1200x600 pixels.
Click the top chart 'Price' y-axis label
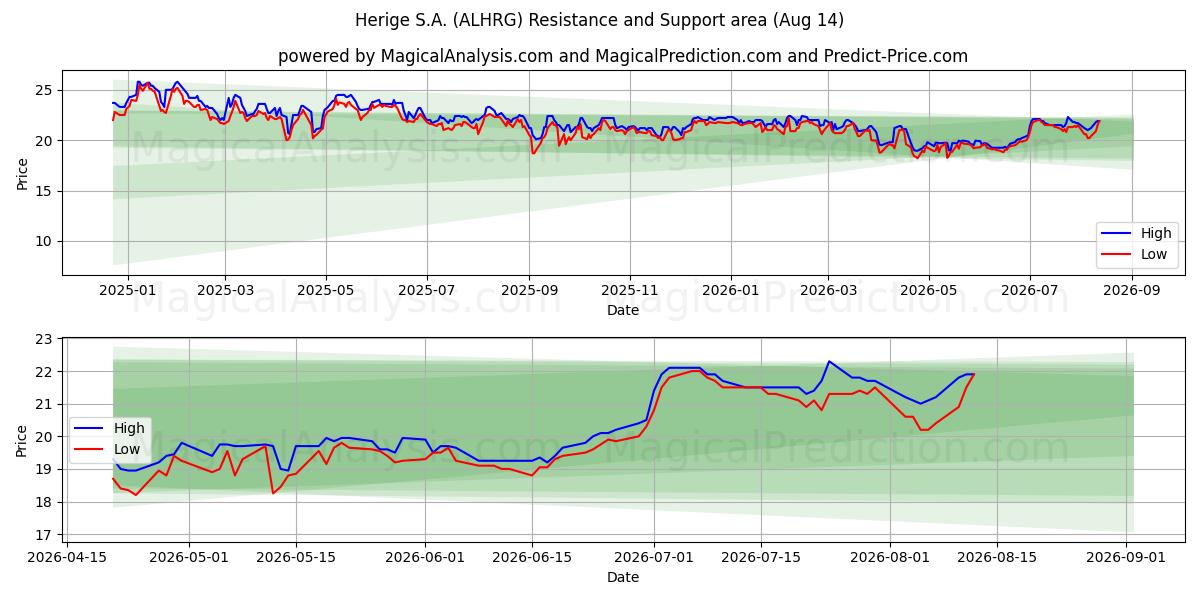pyautogui.click(x=22, y=173)
